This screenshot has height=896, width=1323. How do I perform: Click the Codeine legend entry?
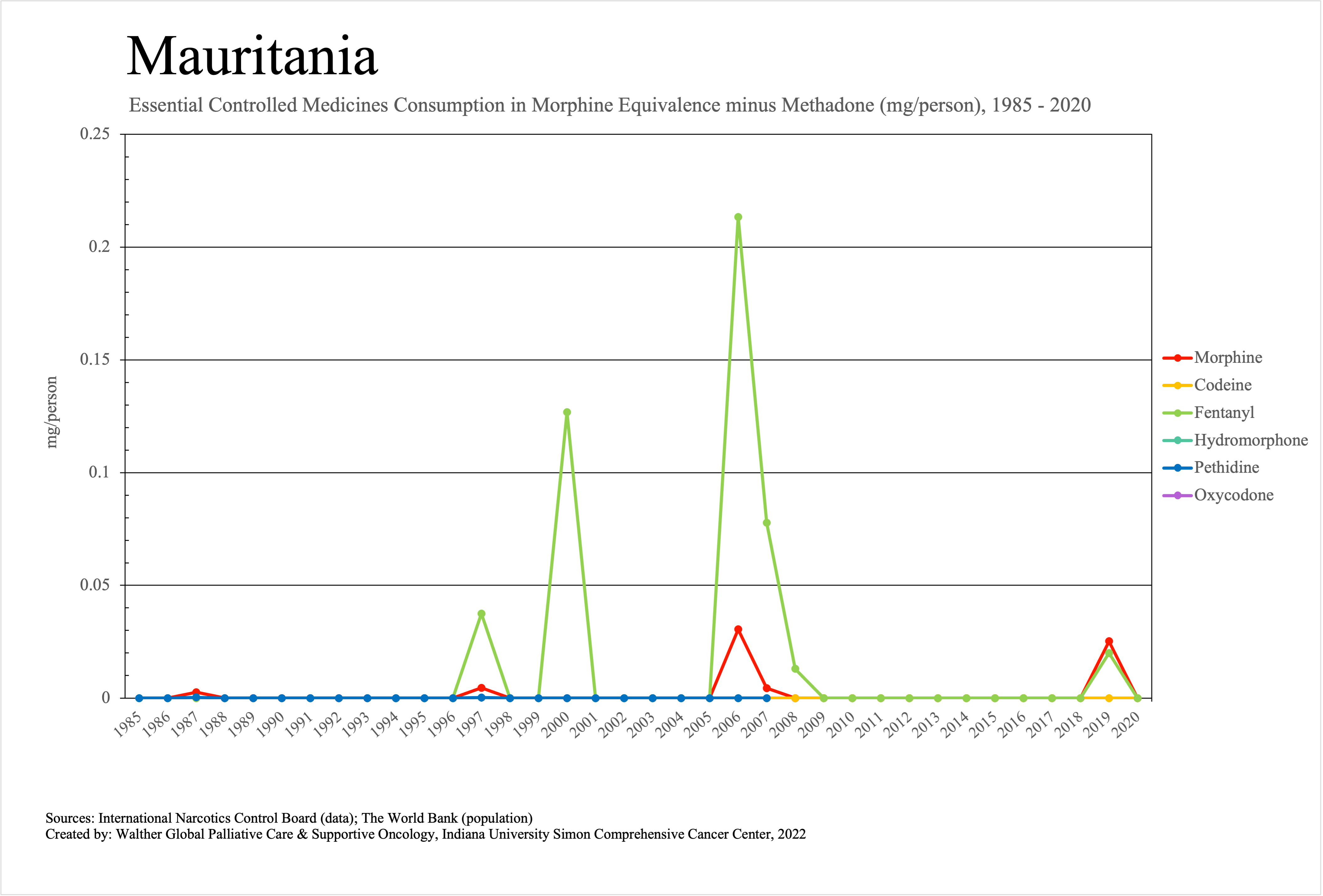click(1222, 385)
